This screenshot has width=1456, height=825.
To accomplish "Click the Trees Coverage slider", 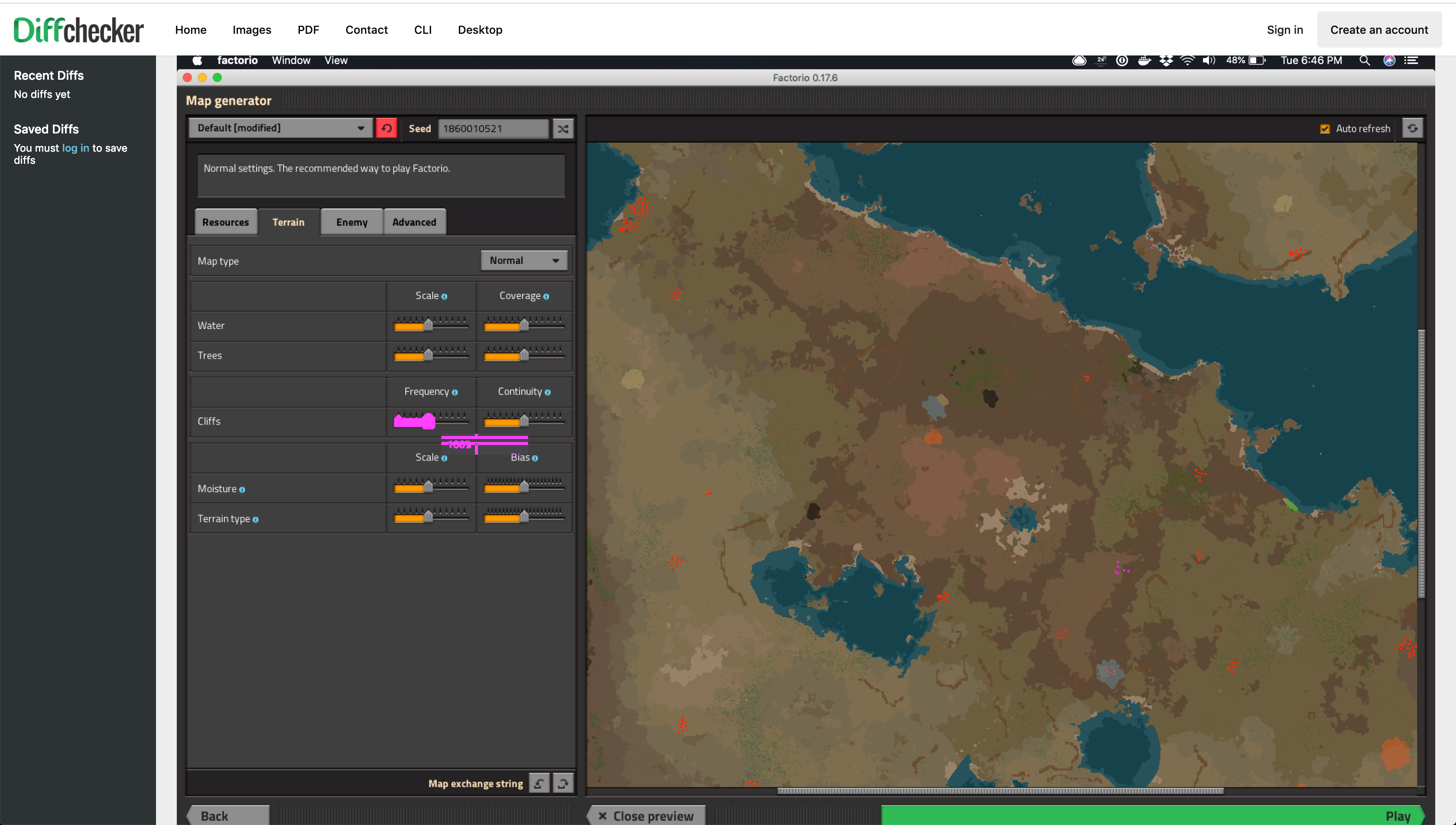I will point(524,355).
